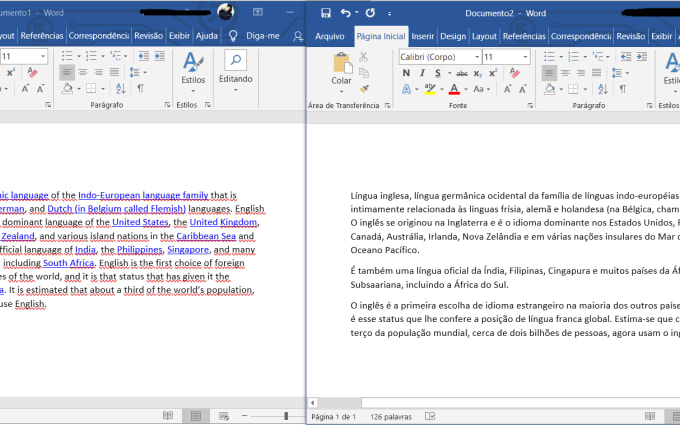680x425 pixels.
Task: Open the Calibri (Corpo) font dropdown in Documento2
Action: click(477, 57)
